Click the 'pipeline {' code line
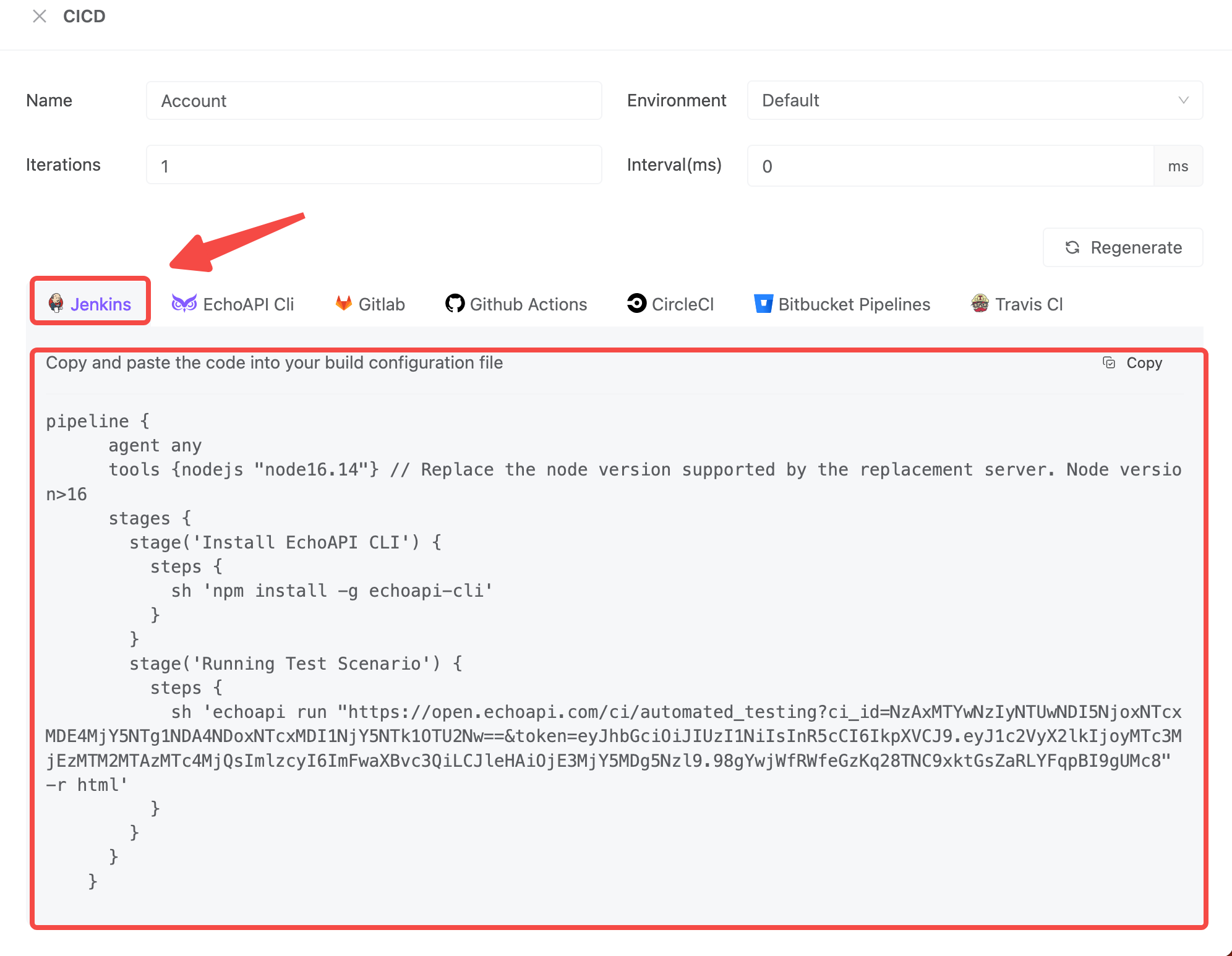The height and width of the screenshot is (956, 1232). pyautogui.click(x=98, y=421)
